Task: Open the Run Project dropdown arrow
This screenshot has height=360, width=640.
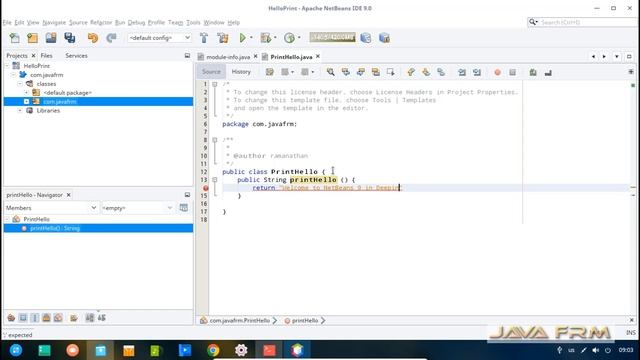Action: (251, 38)
